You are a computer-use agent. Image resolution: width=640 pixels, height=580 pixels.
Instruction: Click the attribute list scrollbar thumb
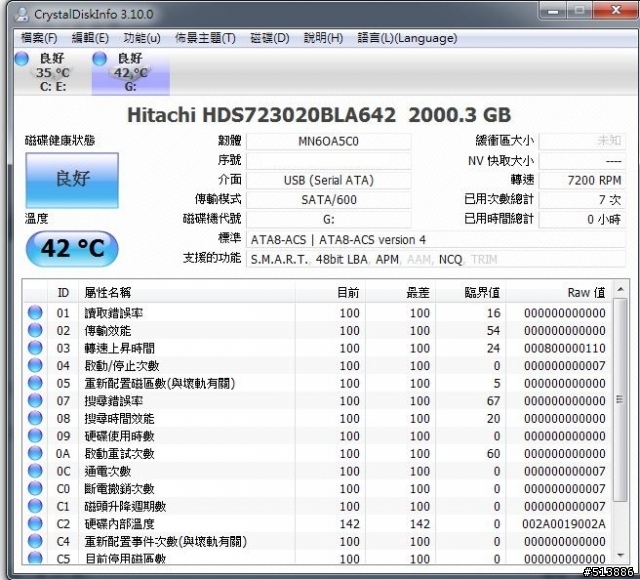620,400
